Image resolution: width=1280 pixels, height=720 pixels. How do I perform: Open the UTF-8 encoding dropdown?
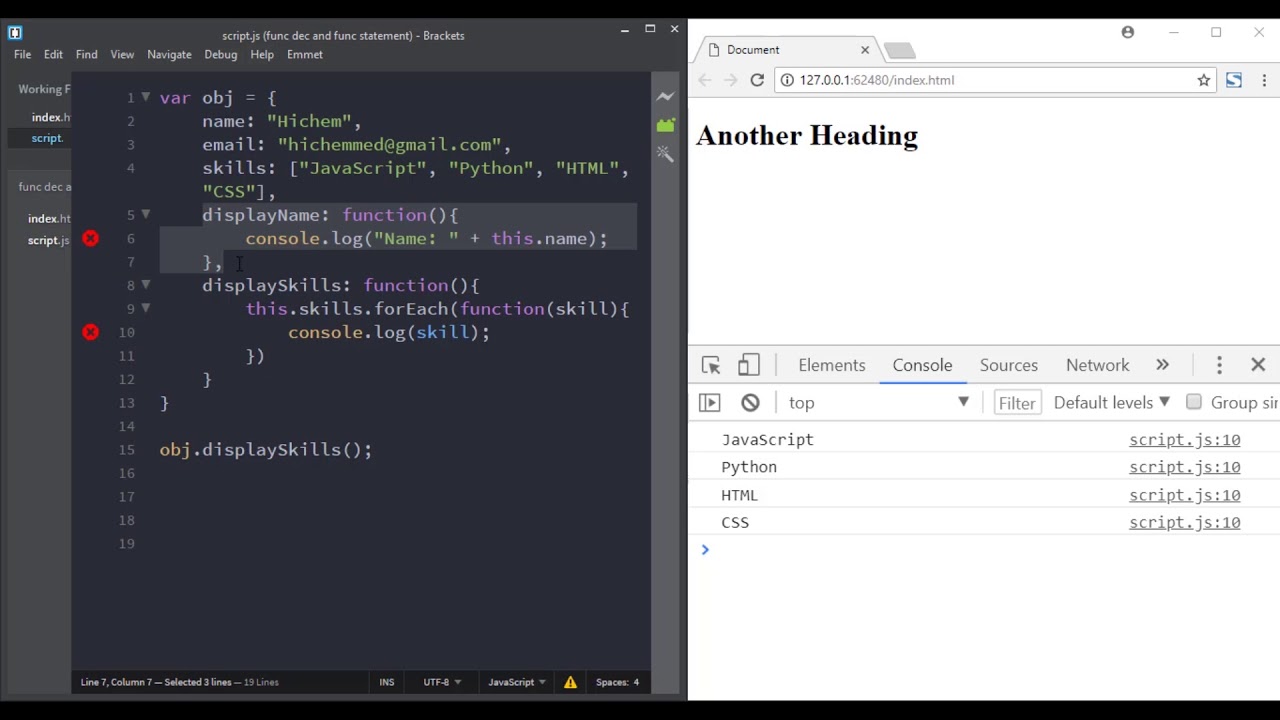(x=442, y=682)
